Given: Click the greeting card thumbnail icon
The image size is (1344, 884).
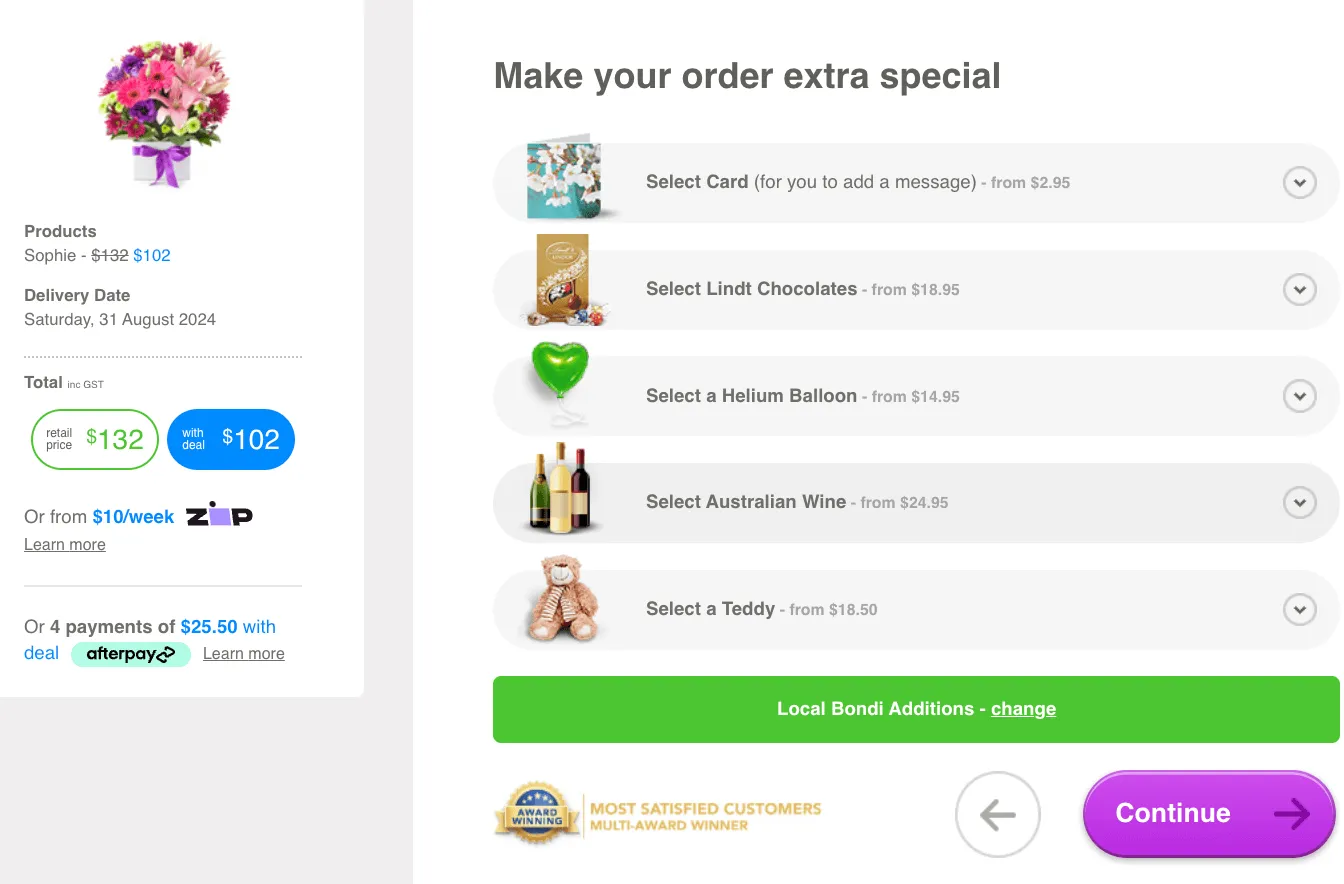Looking at the screenshot, I should 564,180.
